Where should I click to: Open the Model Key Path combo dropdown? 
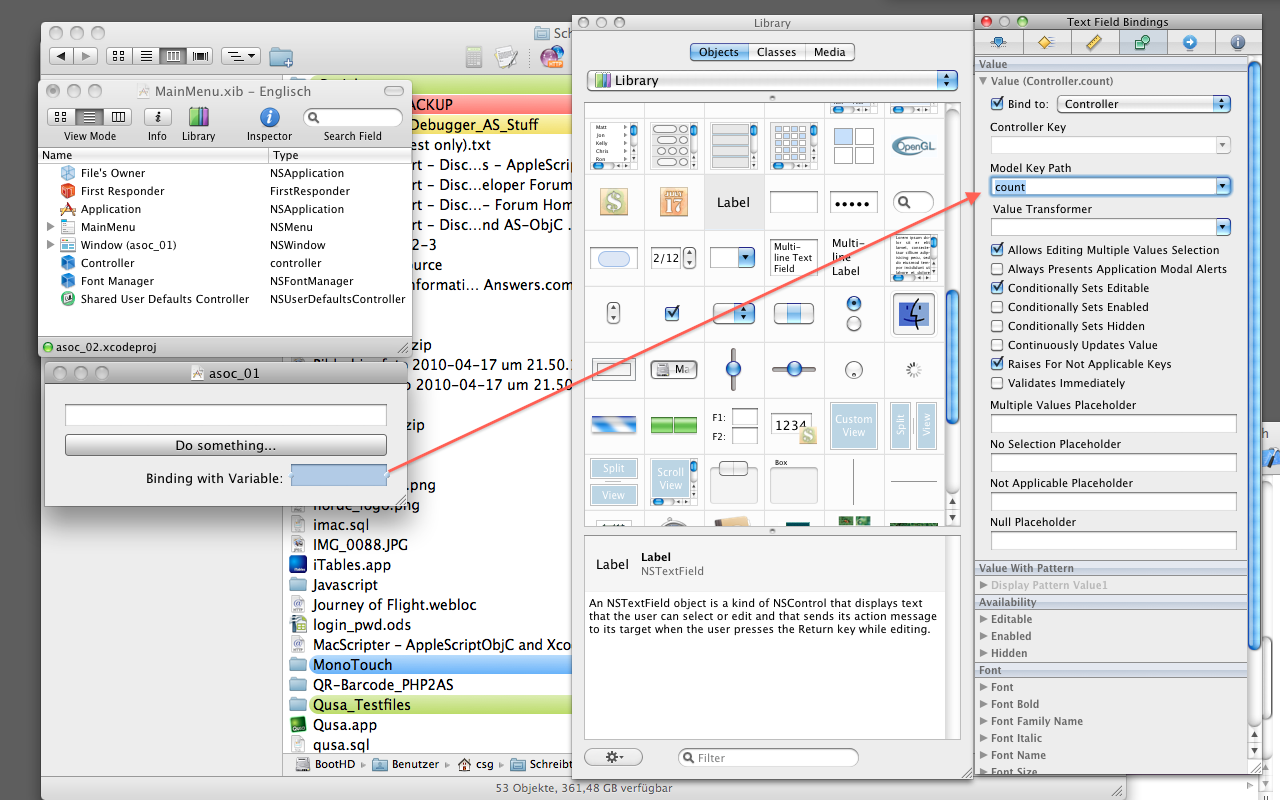(x=1222, y=187)
